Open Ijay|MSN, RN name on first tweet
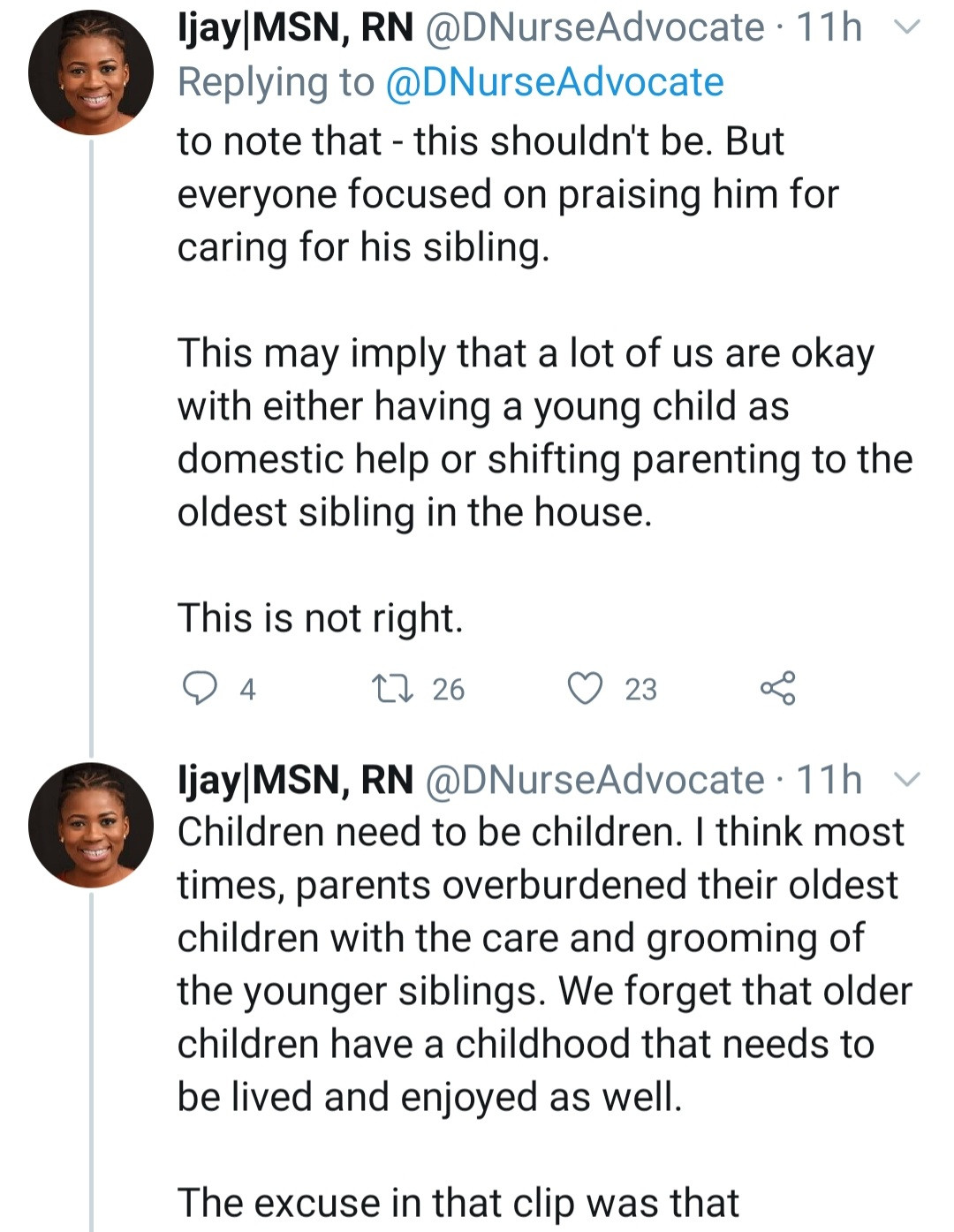The image size is (954, 1232). pos(296,28)
